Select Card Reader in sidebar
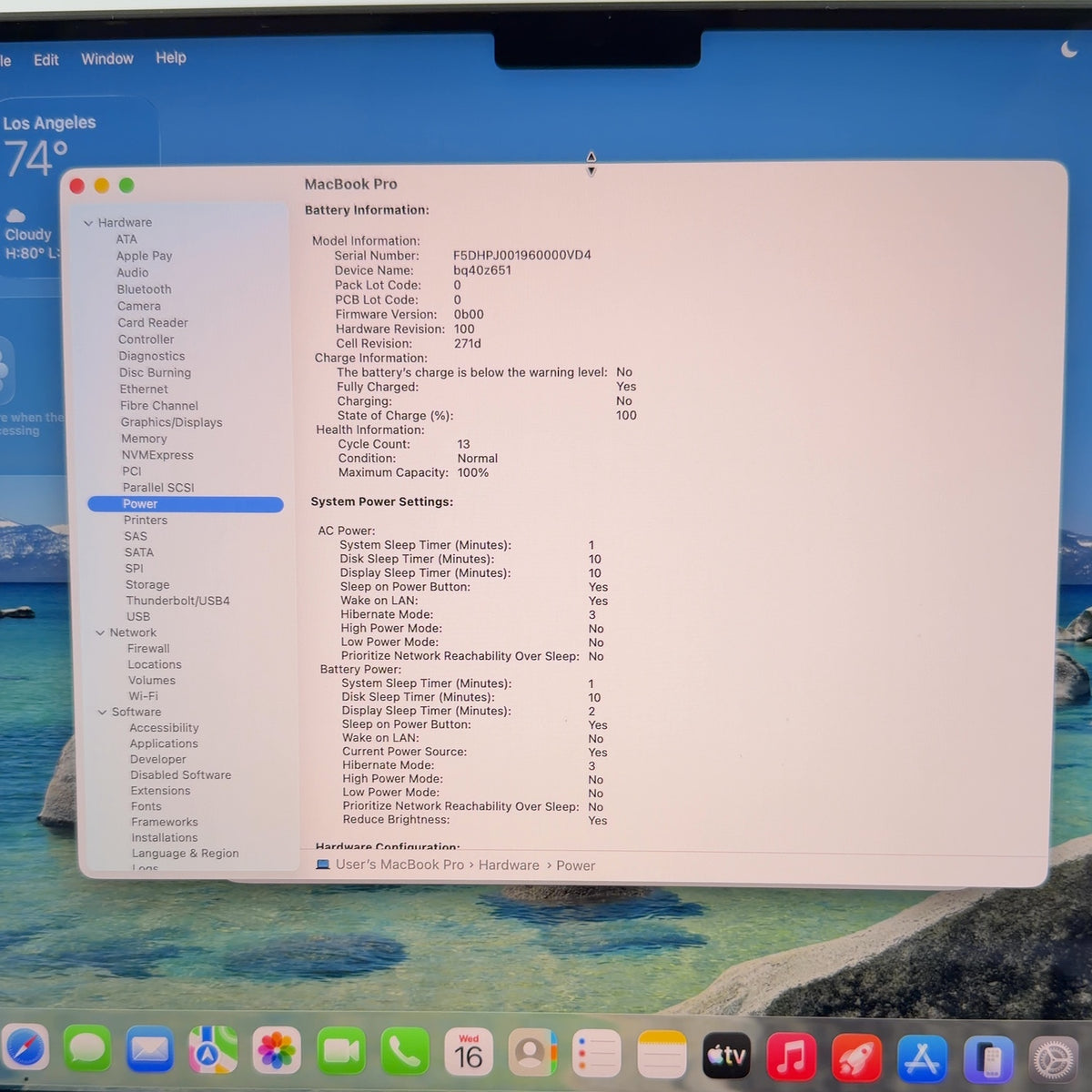1092x1092 pixels. tap(153, 323)
